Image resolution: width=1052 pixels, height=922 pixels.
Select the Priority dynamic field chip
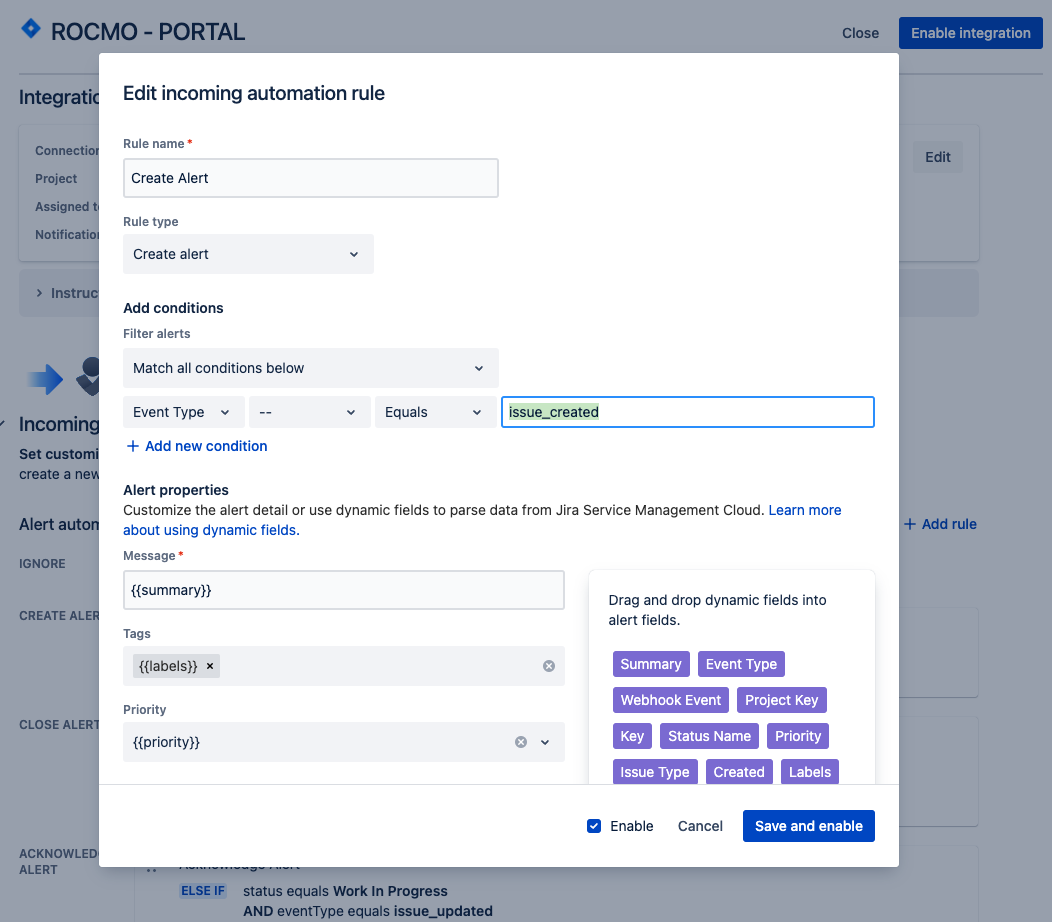pyautogui.click(x=798, y=736)
